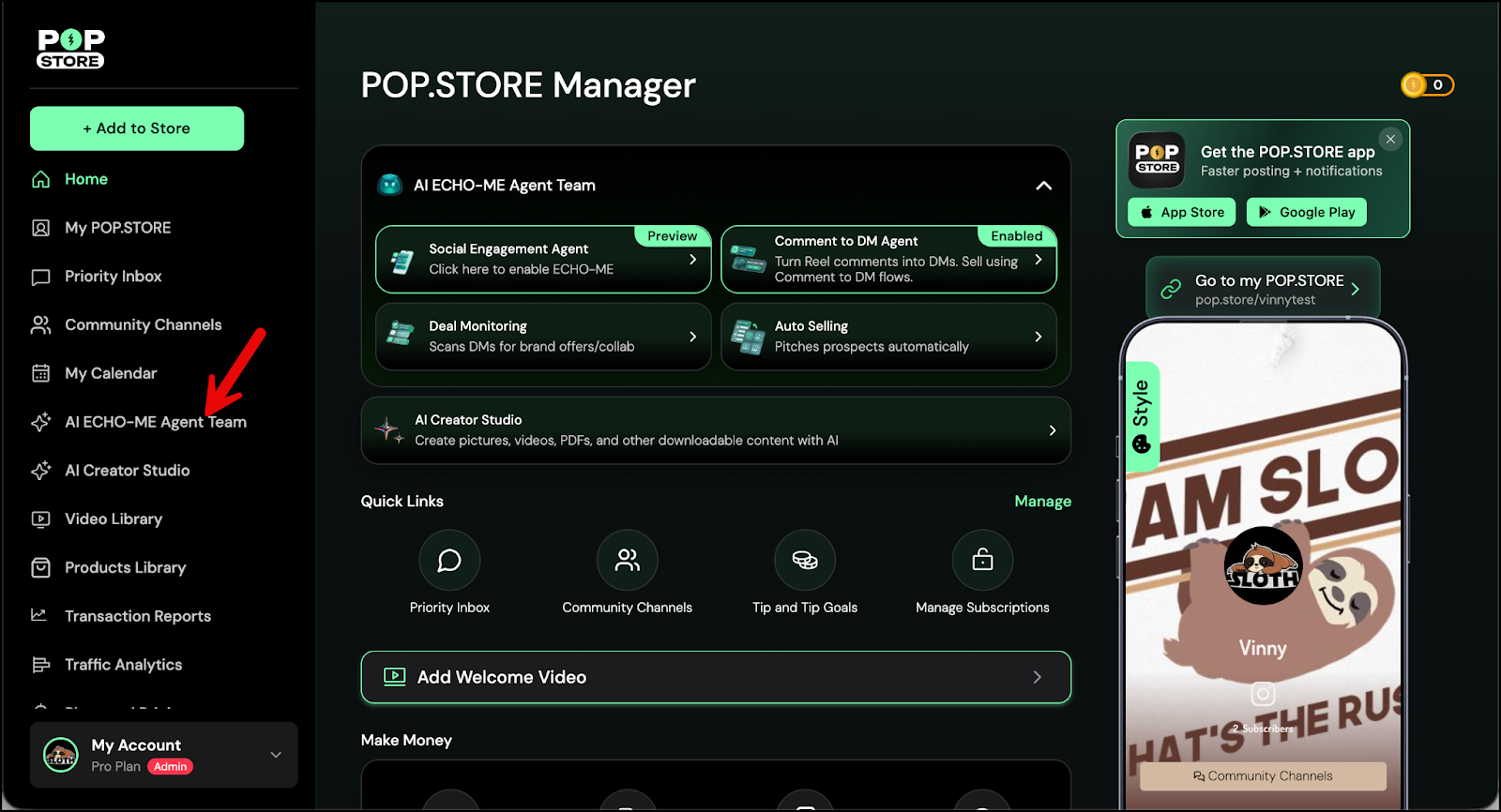Expand the My Account dropdown
This screenshot has height=812, width=1501.
276,755
